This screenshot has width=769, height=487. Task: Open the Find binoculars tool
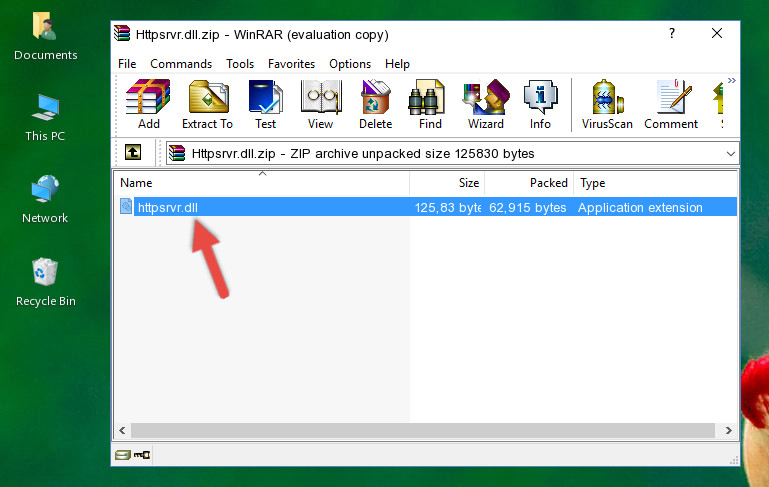coord(430,104)
